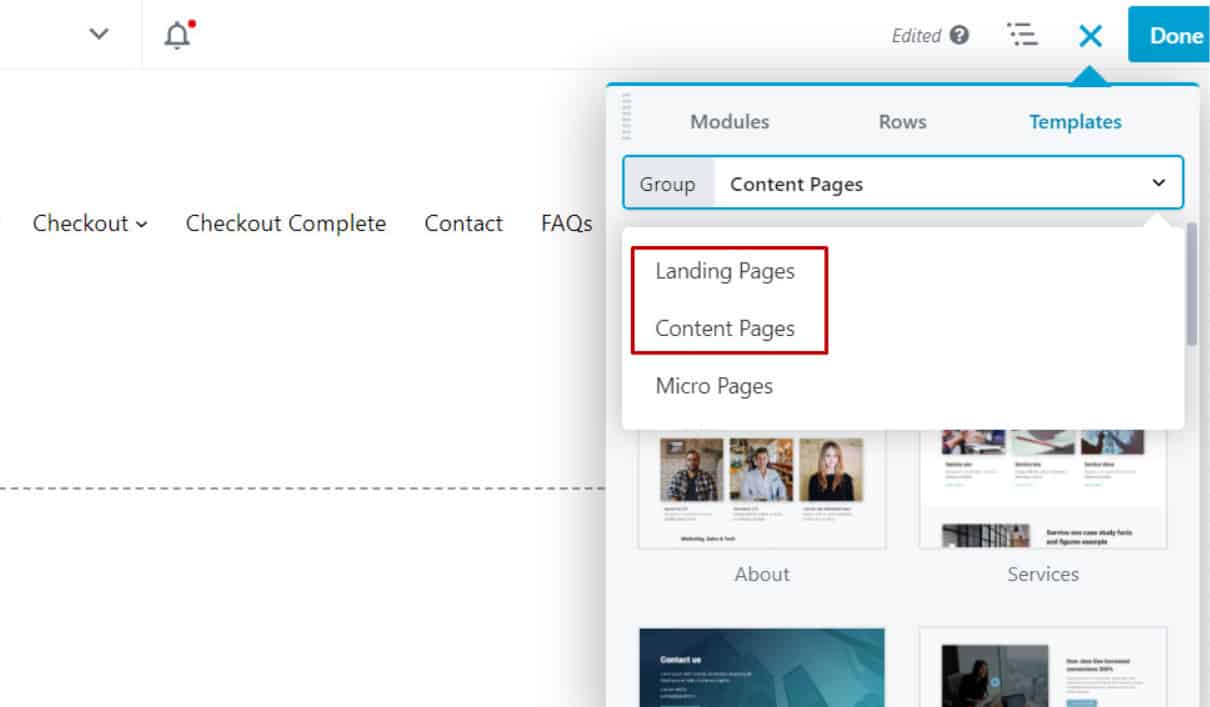Select the Templates tab
The image size is (1210, 707).
point(1075,122)
